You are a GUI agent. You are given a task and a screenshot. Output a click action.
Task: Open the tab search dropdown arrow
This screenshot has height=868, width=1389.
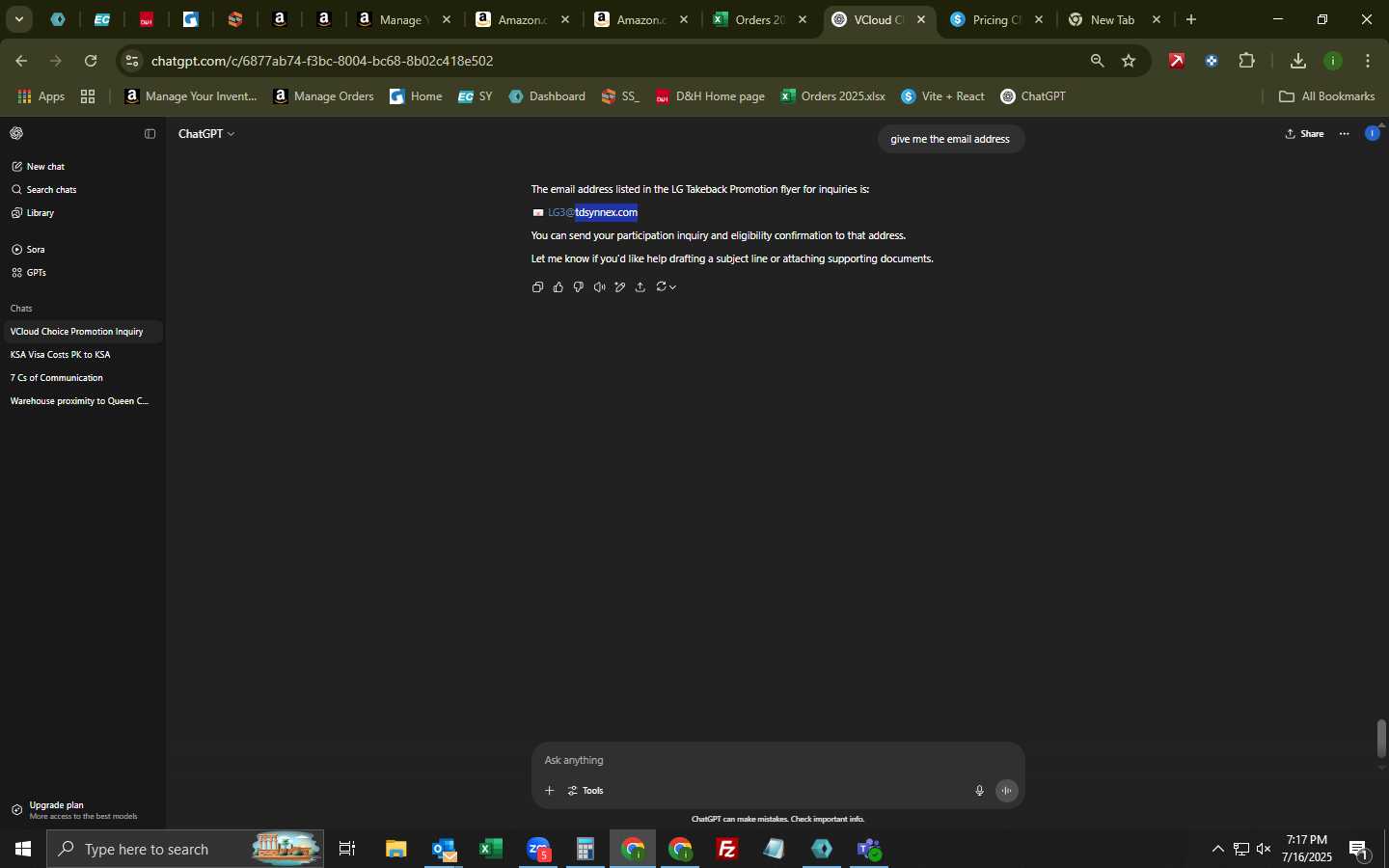point(18,19)
